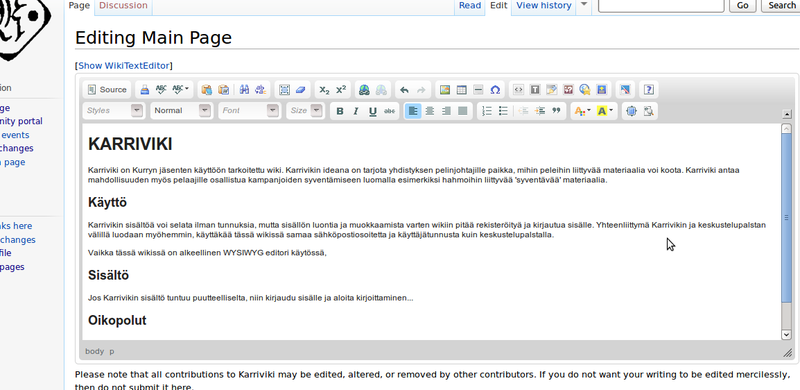Maximize the editor with the toolbar icon
Viewport: 800px width, 390px height.
point(631,111)
